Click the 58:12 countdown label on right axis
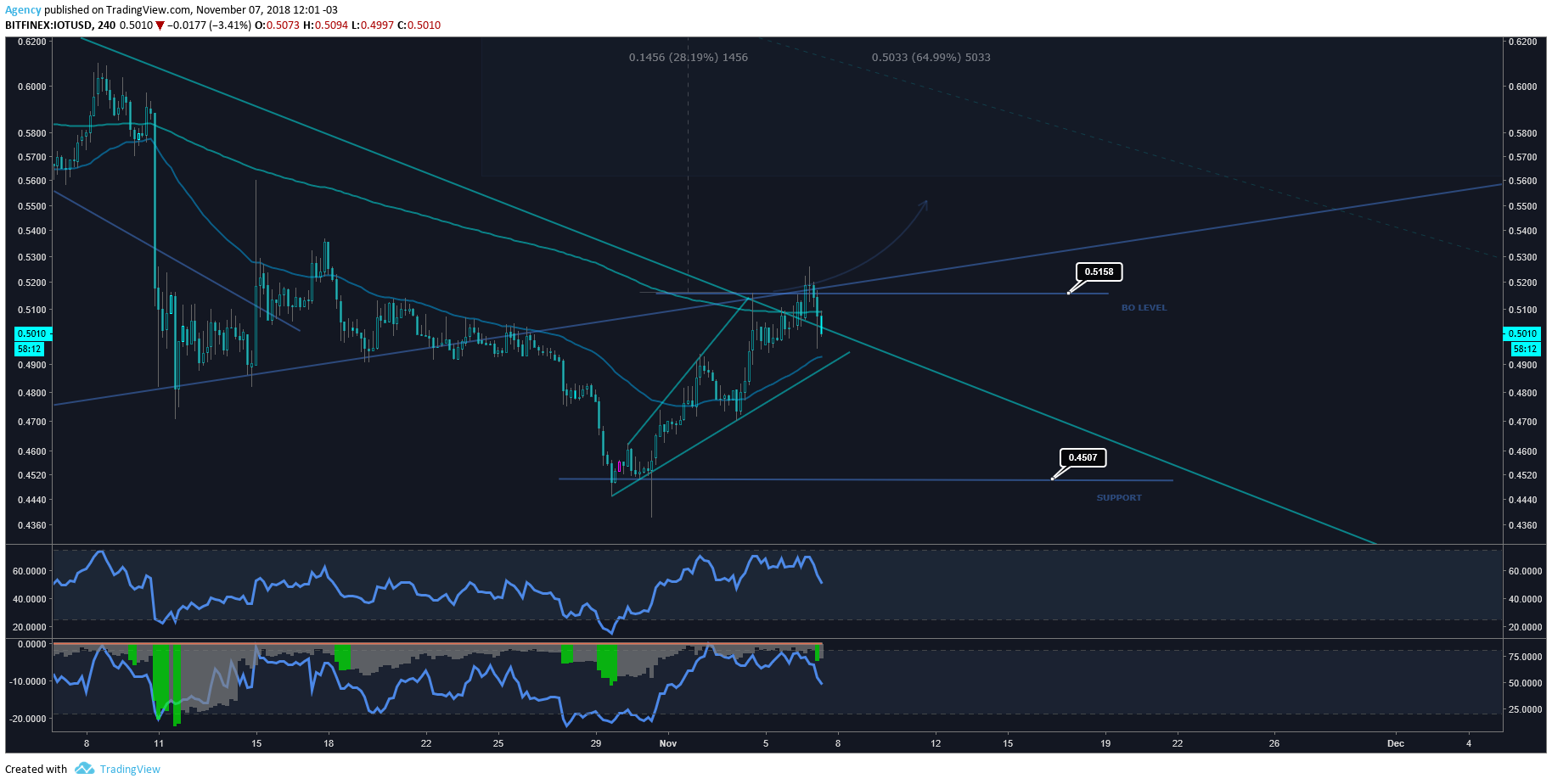The image size is (1552, 784). coord(1526,349)
